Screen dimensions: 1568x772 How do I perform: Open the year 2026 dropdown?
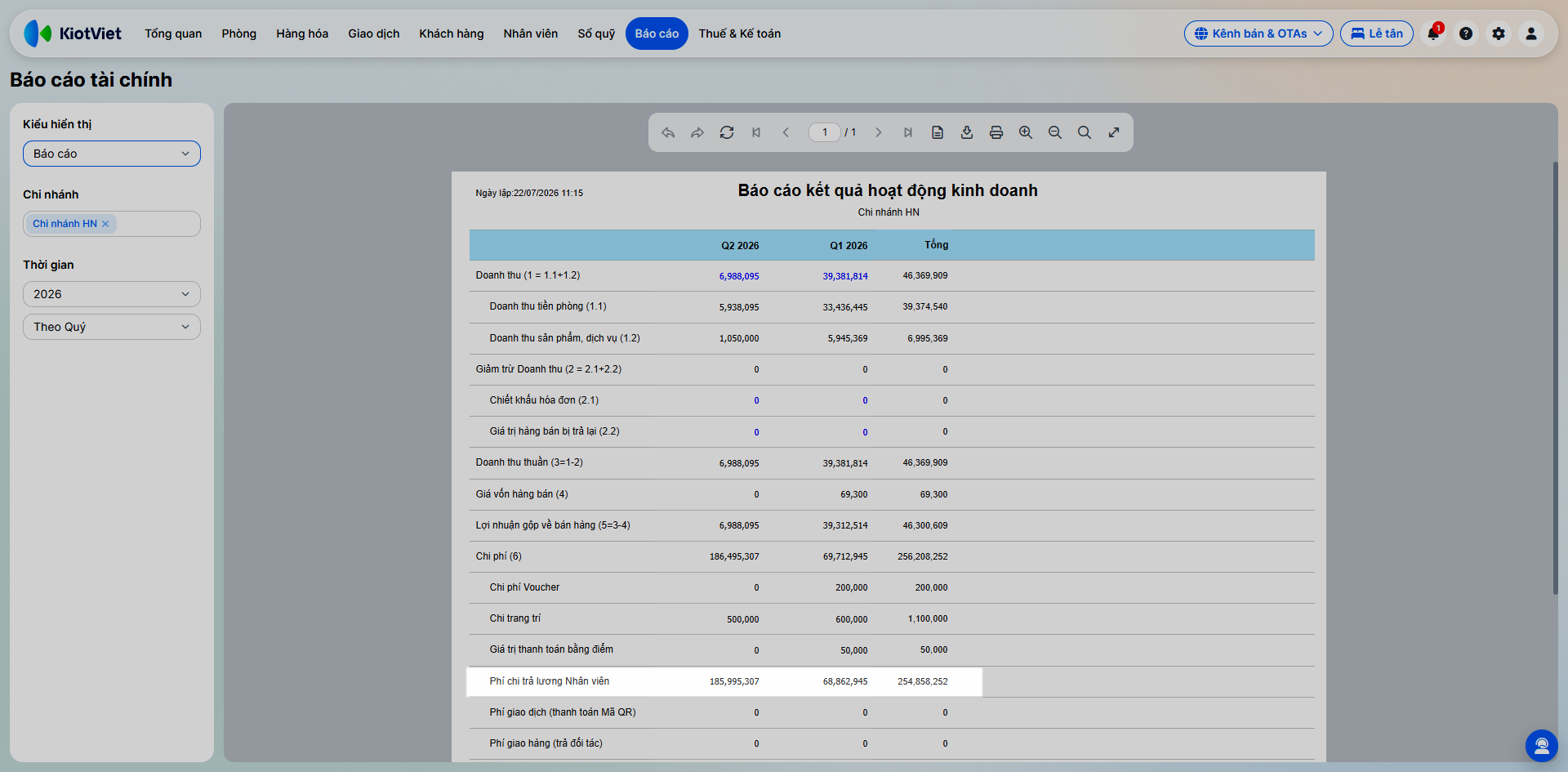point(112,294)
